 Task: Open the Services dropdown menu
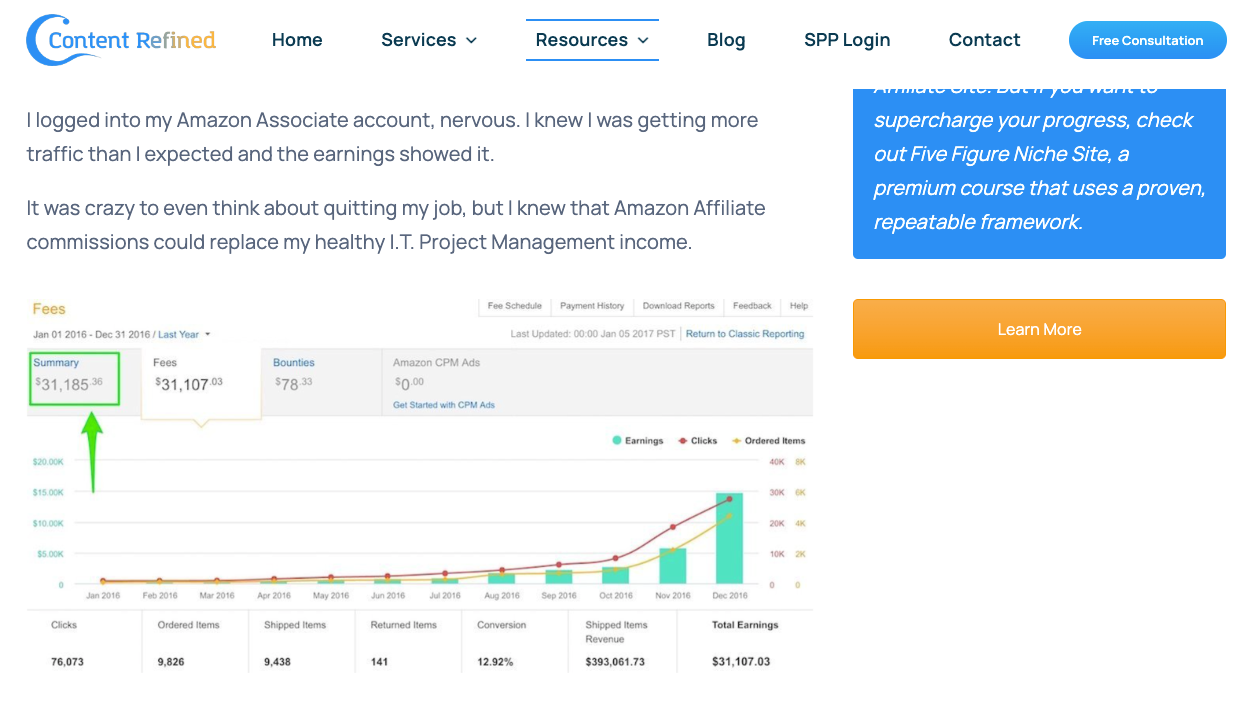coord(429,40)
